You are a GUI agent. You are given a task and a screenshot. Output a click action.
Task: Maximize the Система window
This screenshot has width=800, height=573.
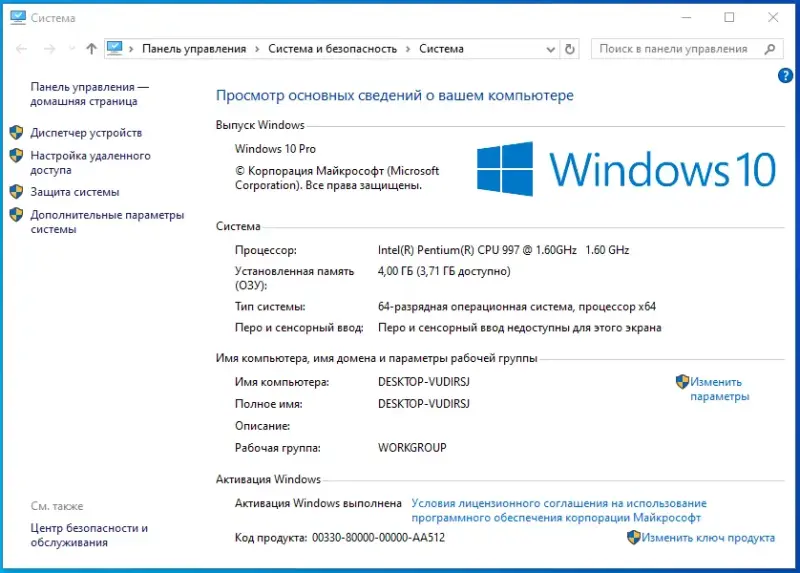coord(730,17)
